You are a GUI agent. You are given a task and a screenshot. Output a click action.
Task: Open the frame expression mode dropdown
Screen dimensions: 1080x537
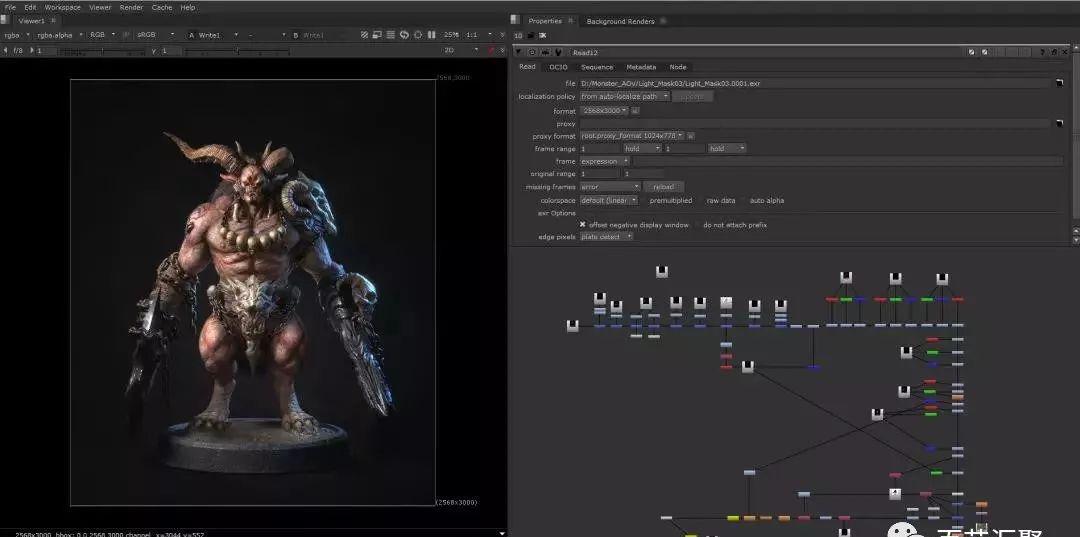(604, 161)
